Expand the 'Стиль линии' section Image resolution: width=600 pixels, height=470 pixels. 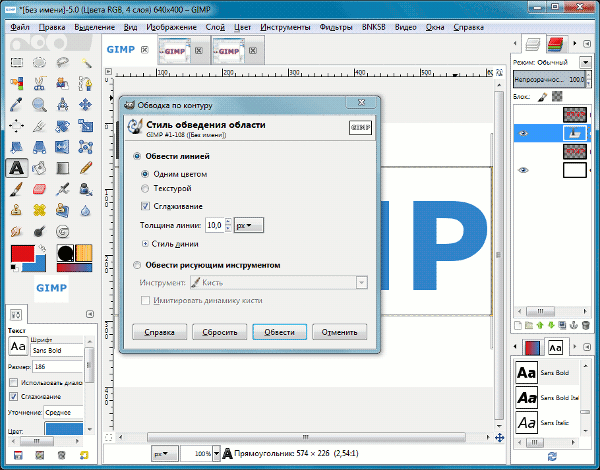pyautogui.click(x=145, y=244)
